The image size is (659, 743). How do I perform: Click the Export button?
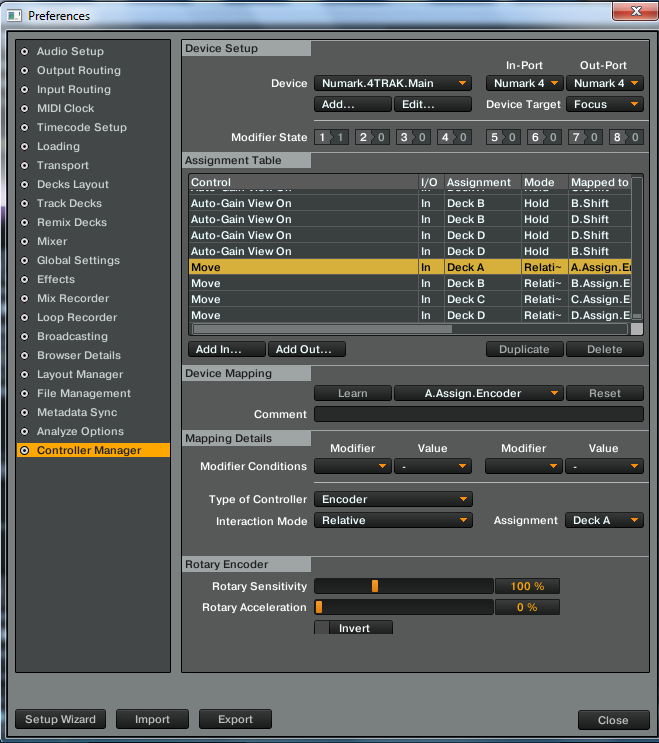pyautogui.click(x=235, y=719)
